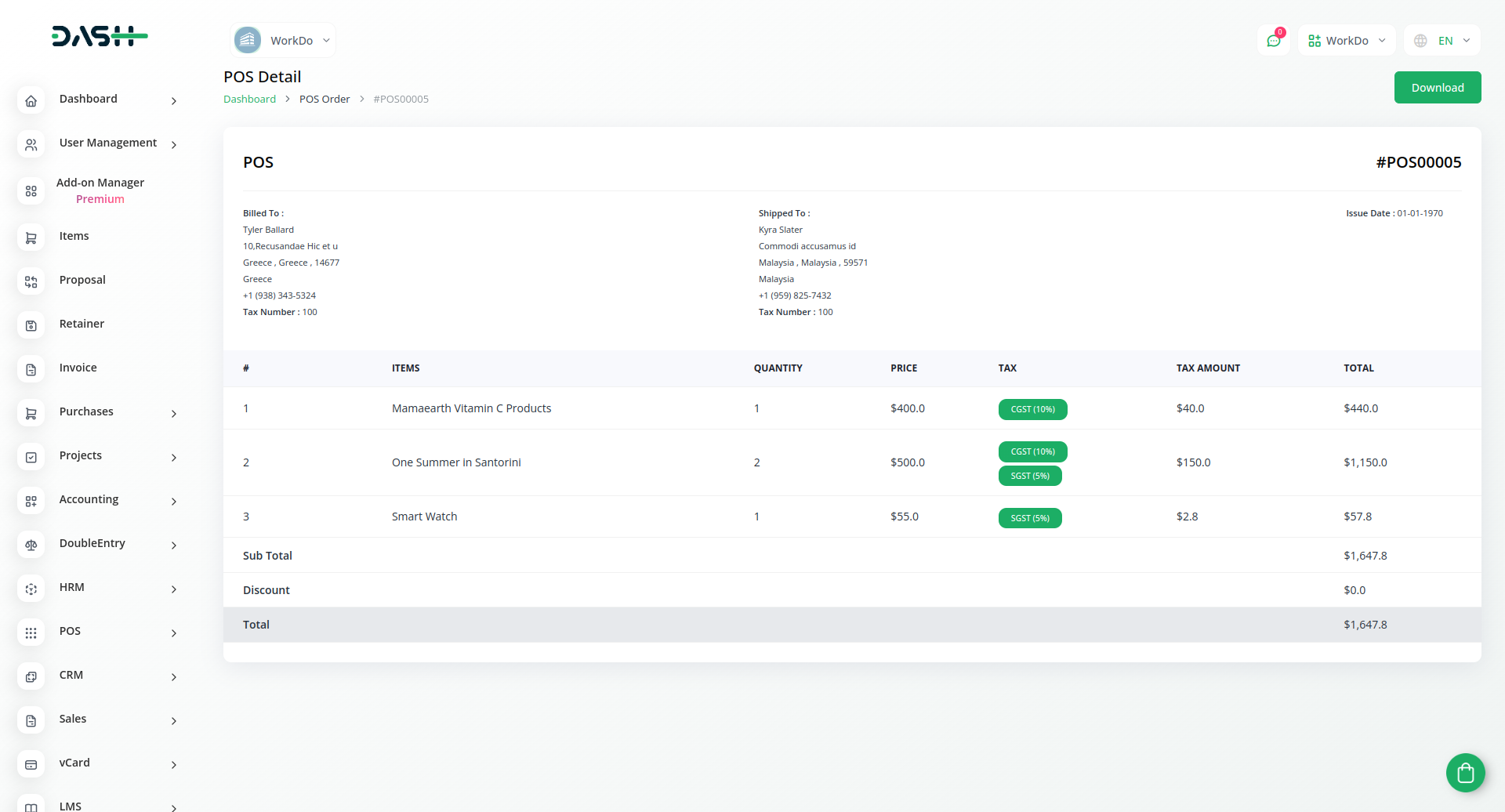
Task: Open Add-on Manager Premium menu item
Action: coord(100,190)
